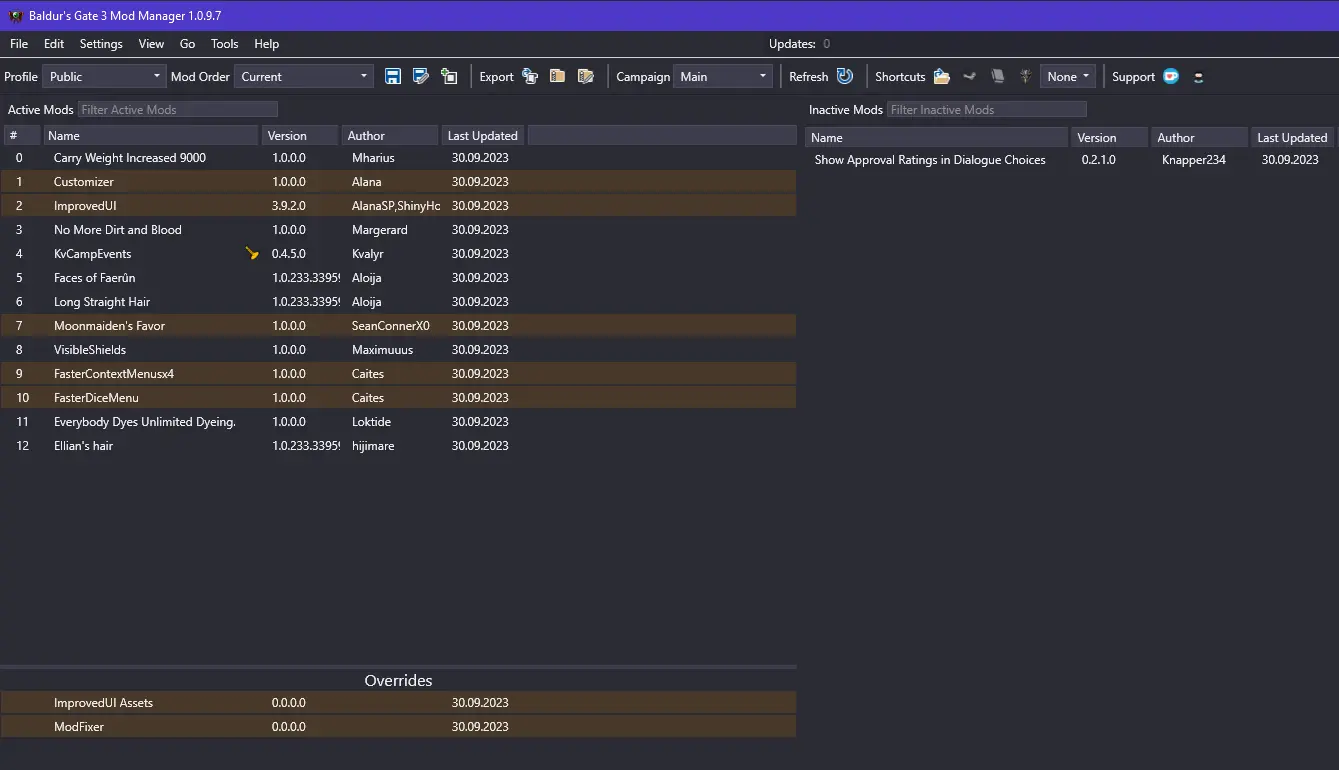Open the Go menu
This screenshot has height=770, width=1339.
187,44
